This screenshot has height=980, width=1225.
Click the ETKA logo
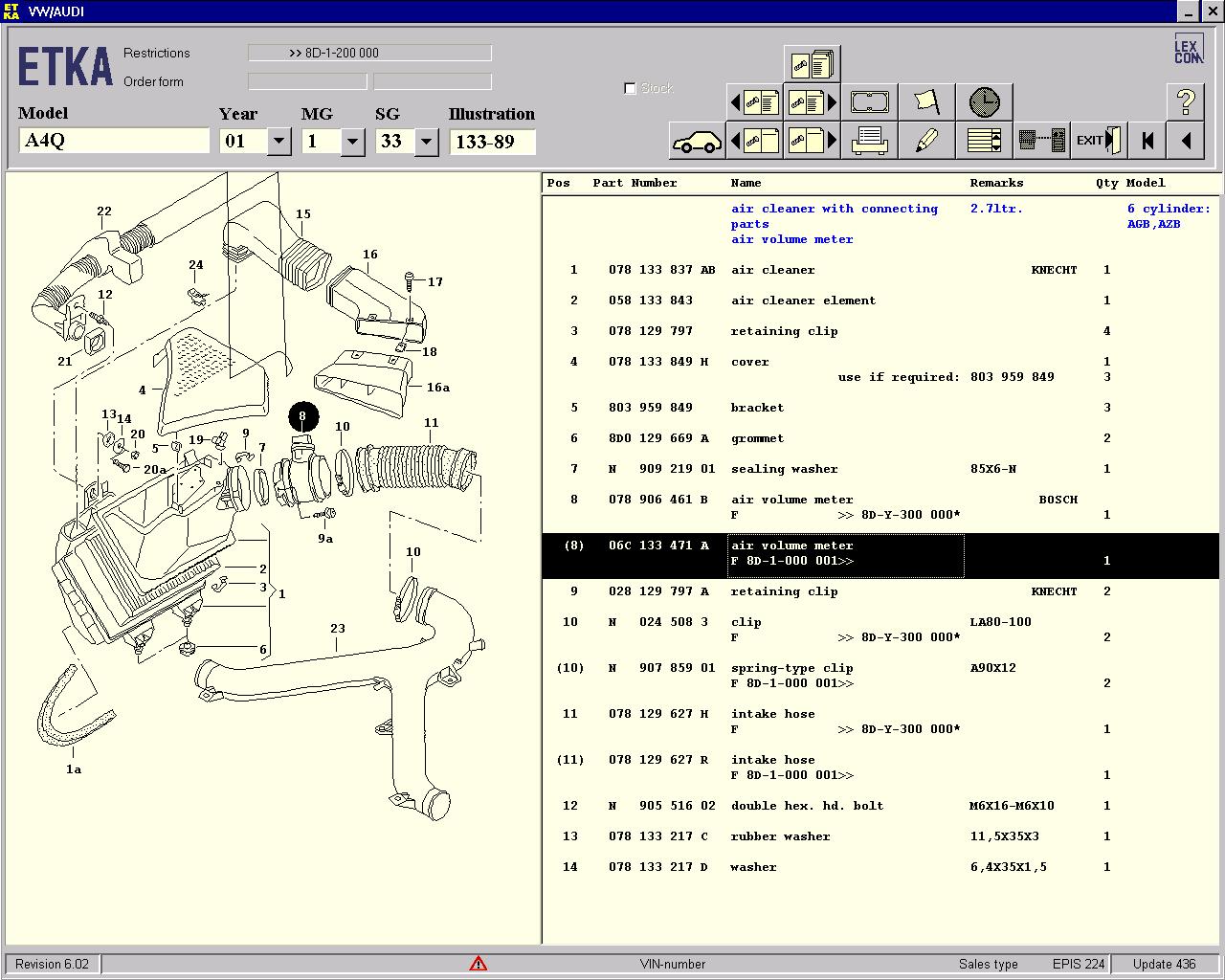pos(65,67)
